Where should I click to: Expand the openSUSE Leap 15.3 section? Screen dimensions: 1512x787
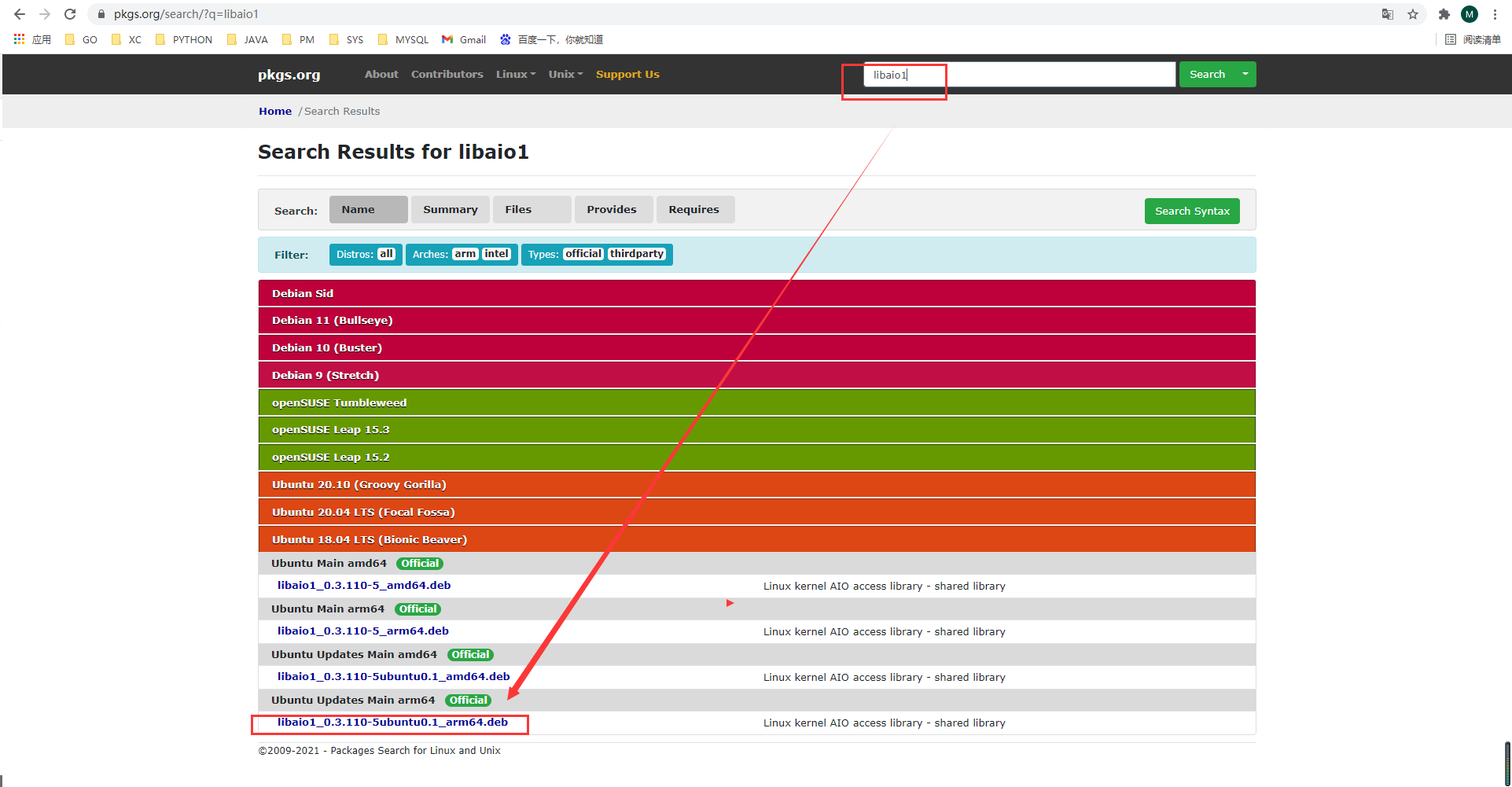point(756,430)
